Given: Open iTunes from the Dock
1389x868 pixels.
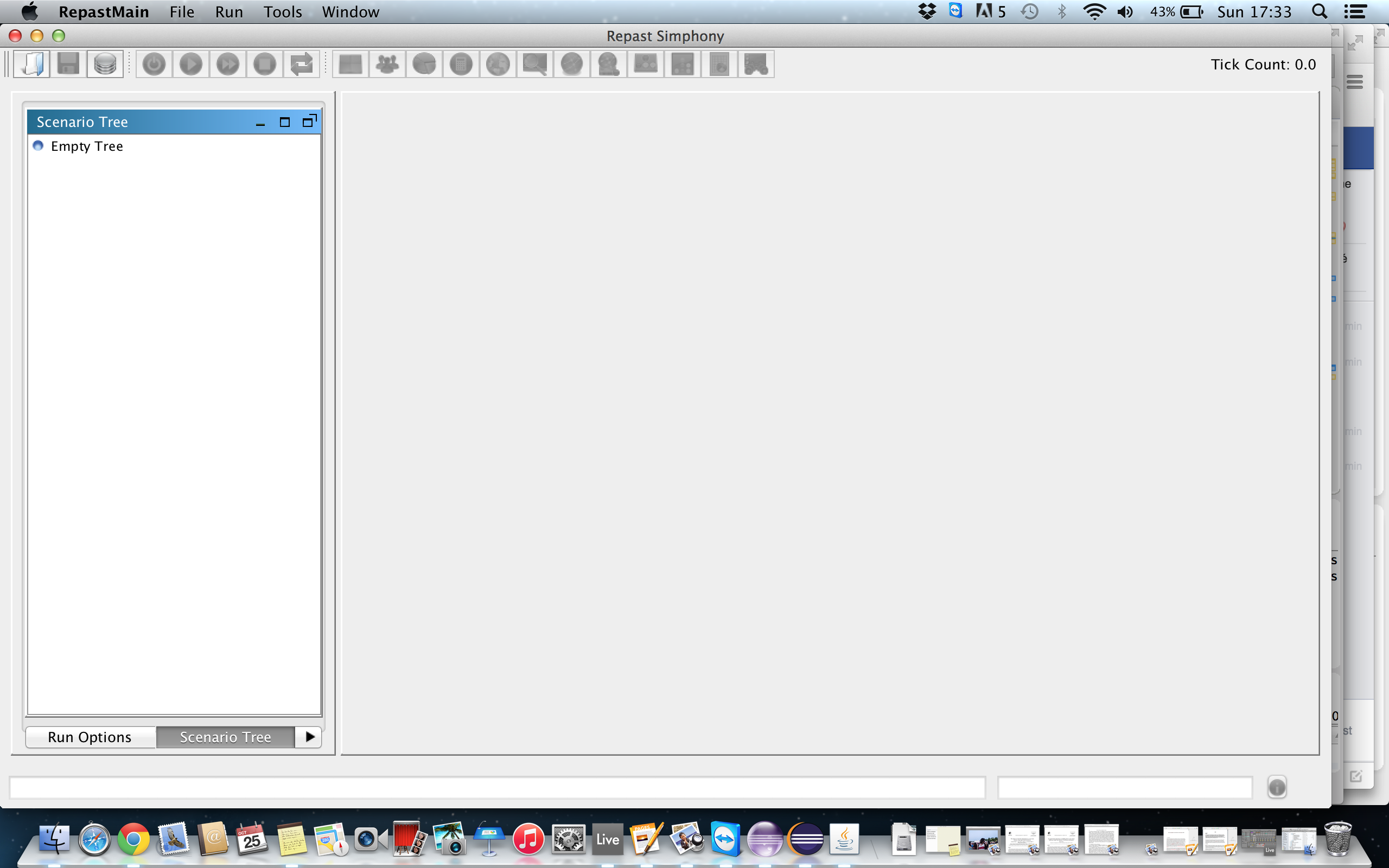Looking at the screenshot, I should coord(528,839).
